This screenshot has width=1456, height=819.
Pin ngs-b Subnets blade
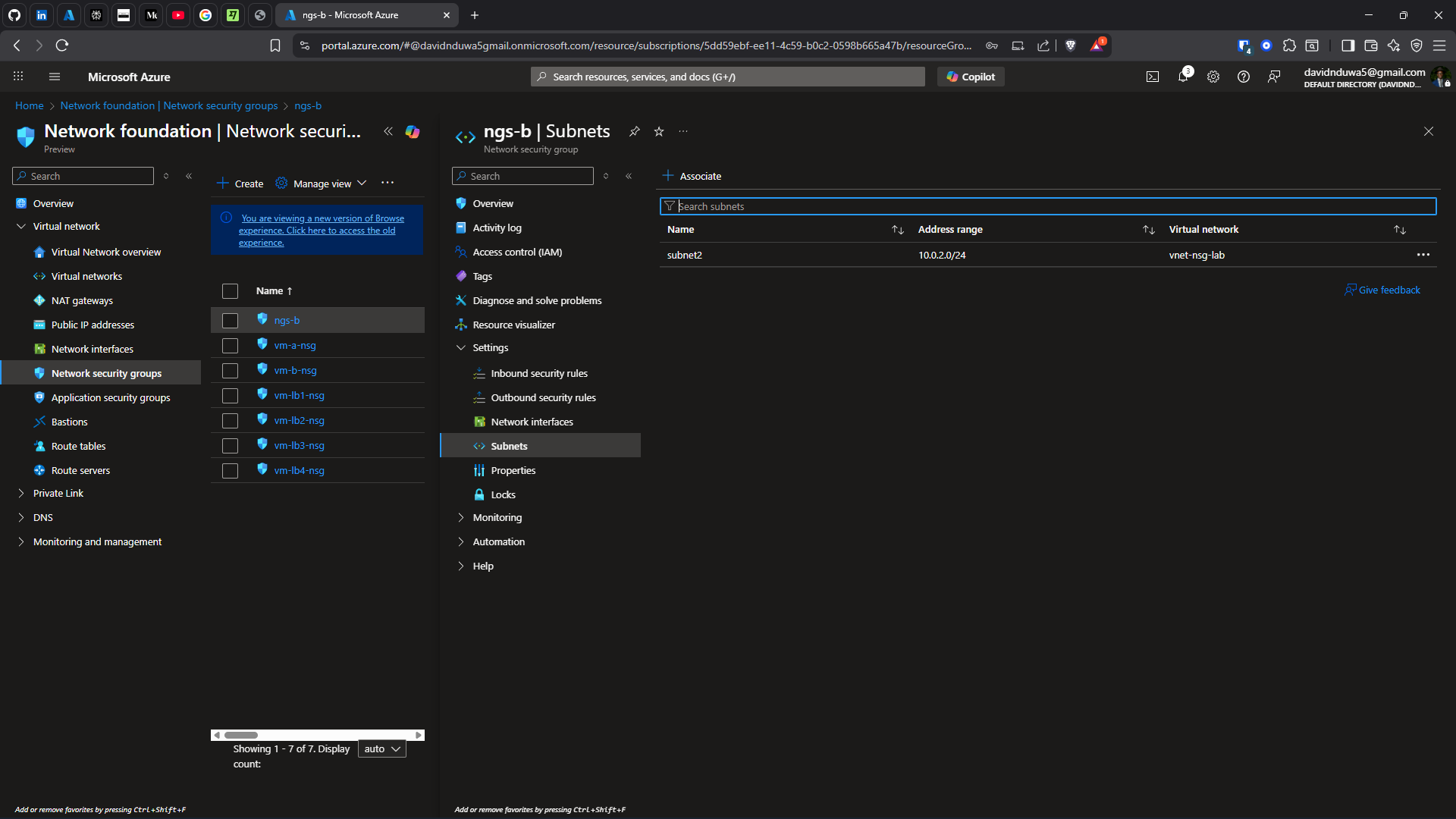(x=635, y=131)
